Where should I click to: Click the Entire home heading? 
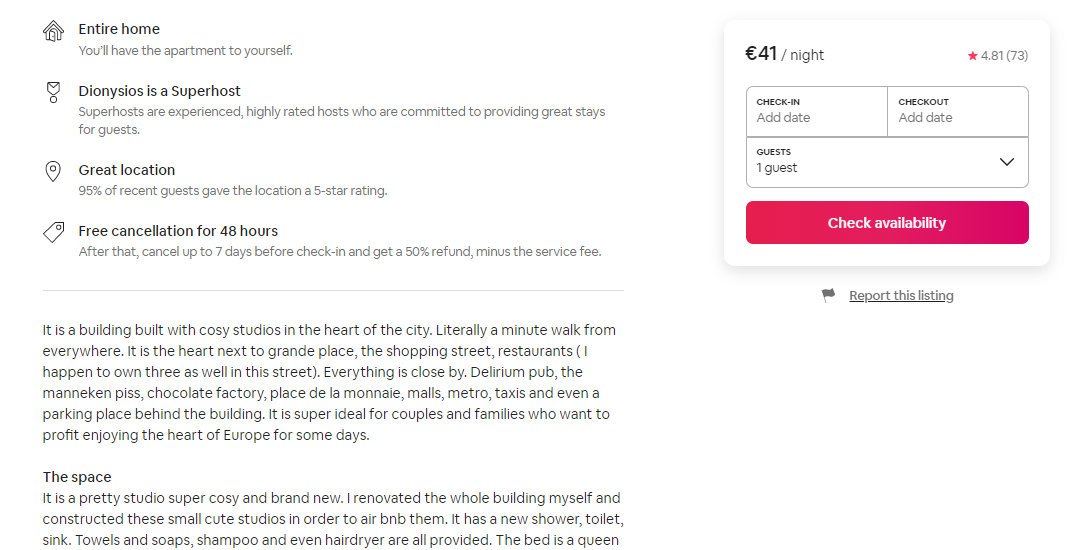(x=119, y=29)
